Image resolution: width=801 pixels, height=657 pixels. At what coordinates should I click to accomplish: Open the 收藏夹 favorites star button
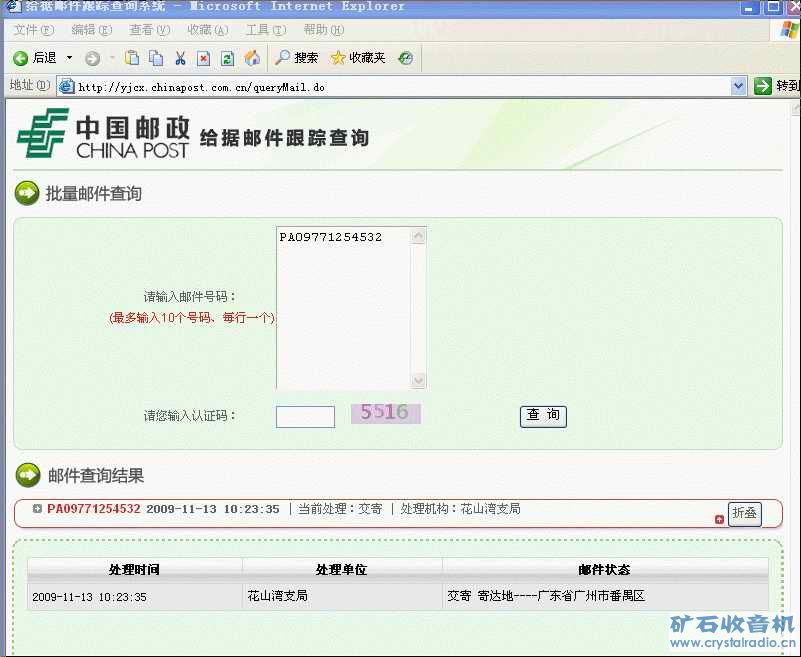pos(358,58)
